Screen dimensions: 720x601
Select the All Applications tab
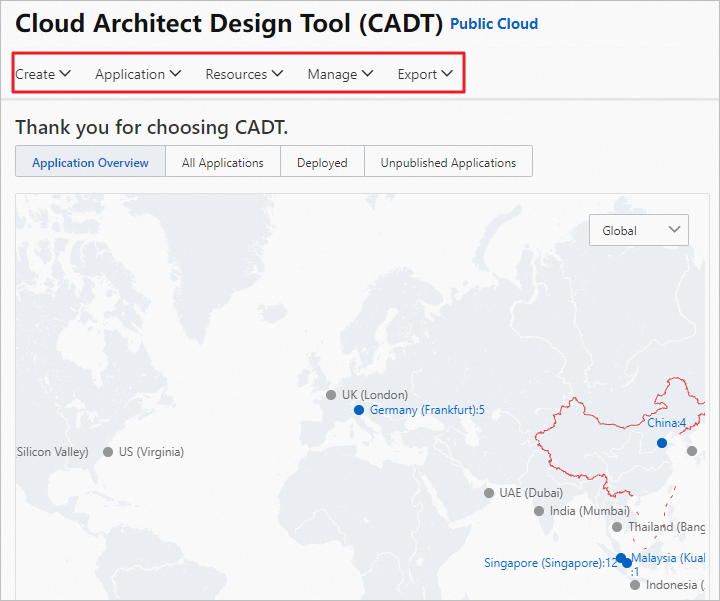(223, 162)
